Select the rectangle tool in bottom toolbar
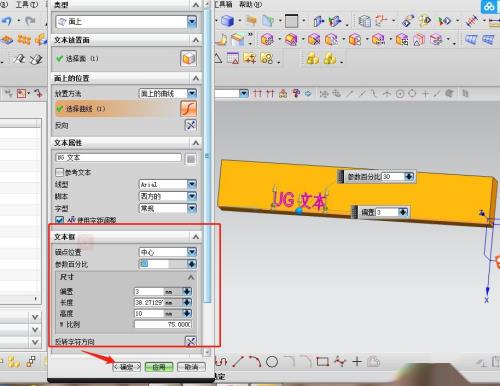Image resolution: width=500 pixels, height=386 pixels. point(322,362)
